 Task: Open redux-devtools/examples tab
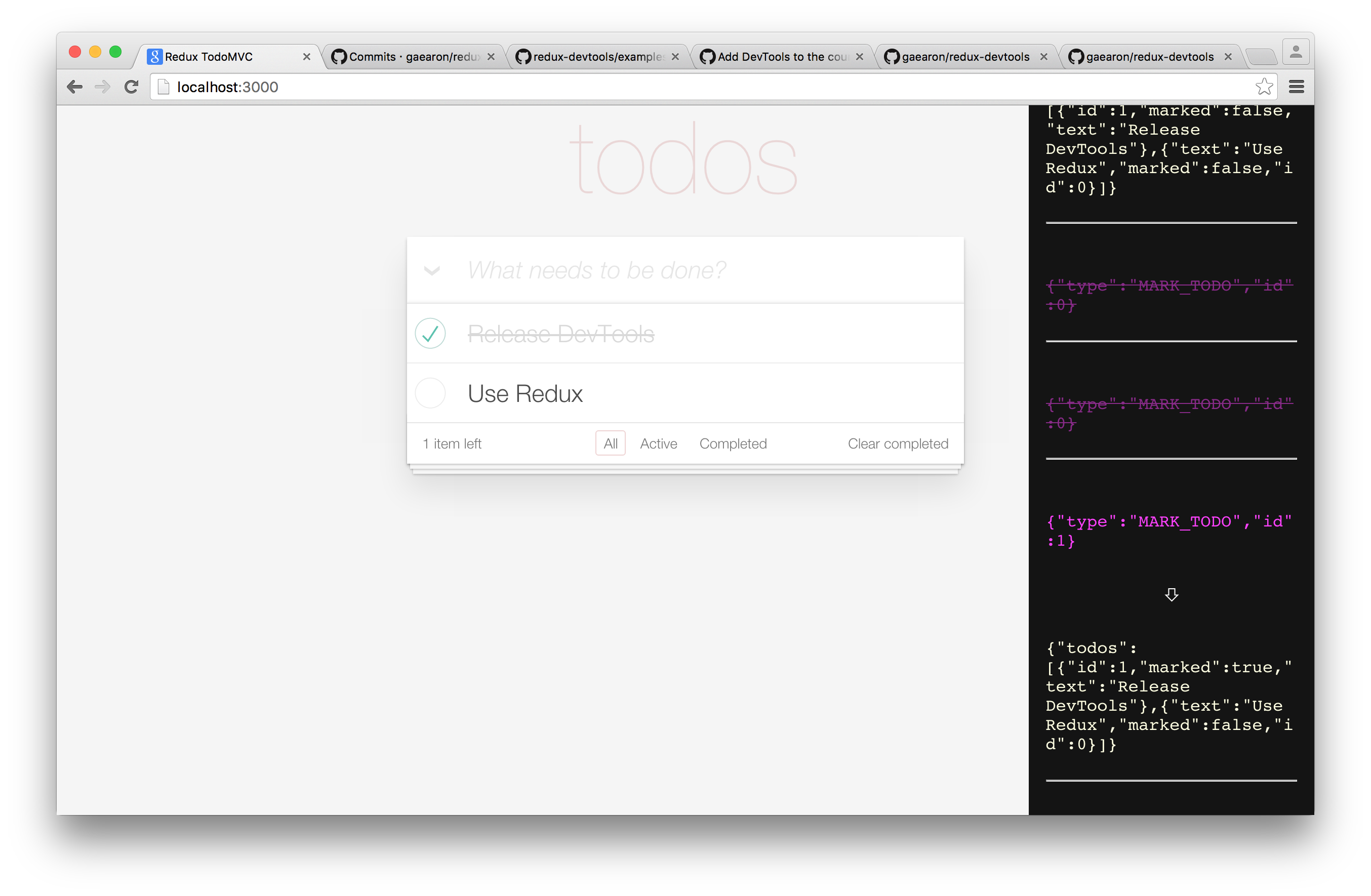[596, 57]
